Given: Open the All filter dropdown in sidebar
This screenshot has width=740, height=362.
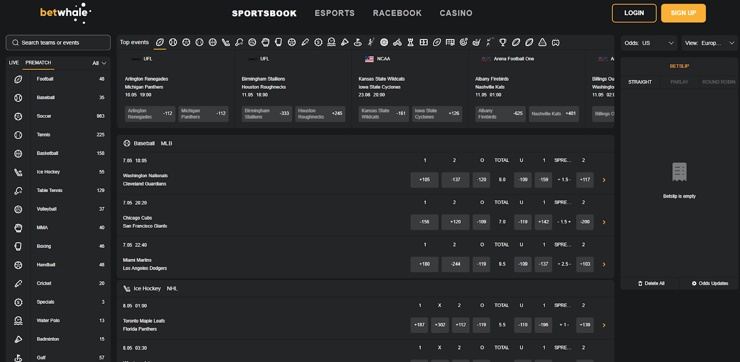Looking at the screenshot, I should click(100, 63).
